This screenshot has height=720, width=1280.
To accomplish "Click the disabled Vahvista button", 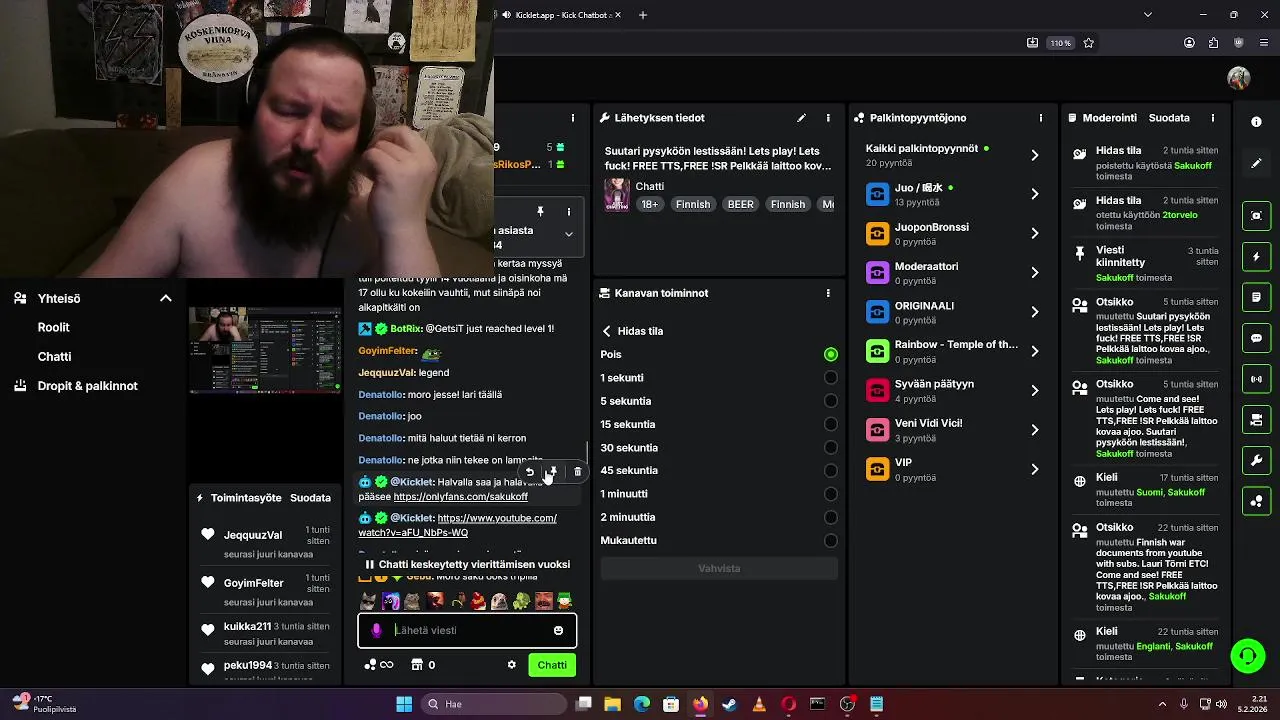I will pyautogui.click(x=719, y=568).
